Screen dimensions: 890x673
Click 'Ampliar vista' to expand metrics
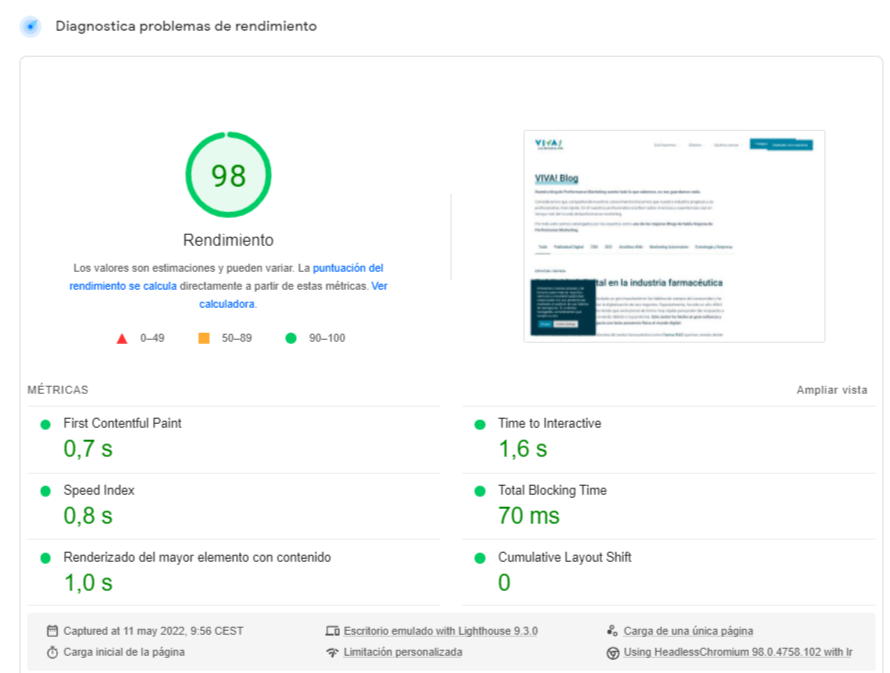point(832,390)
